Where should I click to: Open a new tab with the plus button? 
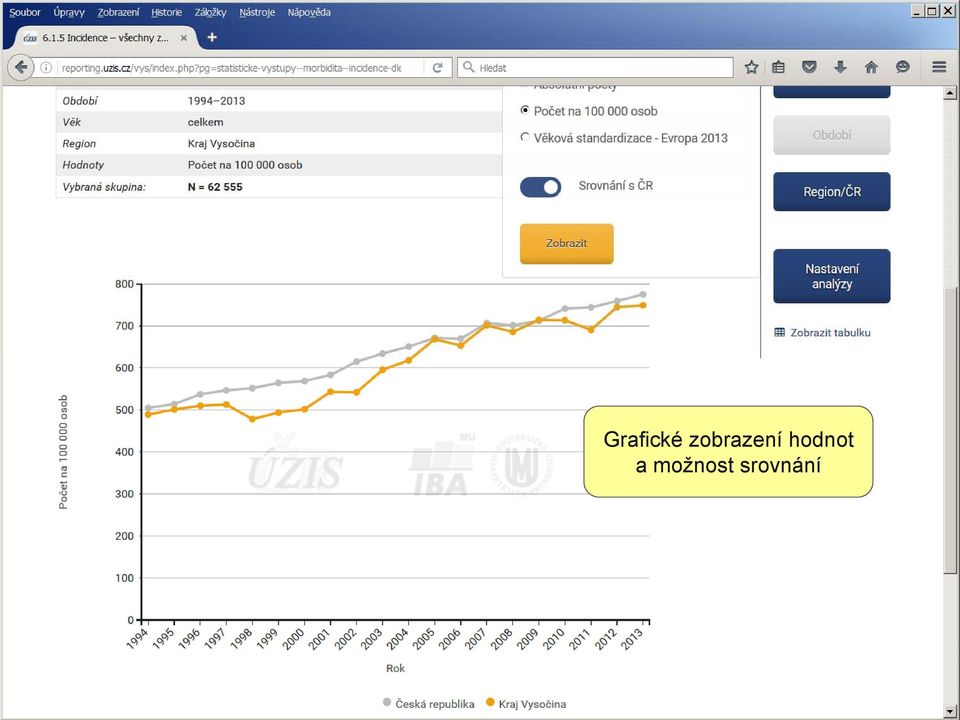212,37
